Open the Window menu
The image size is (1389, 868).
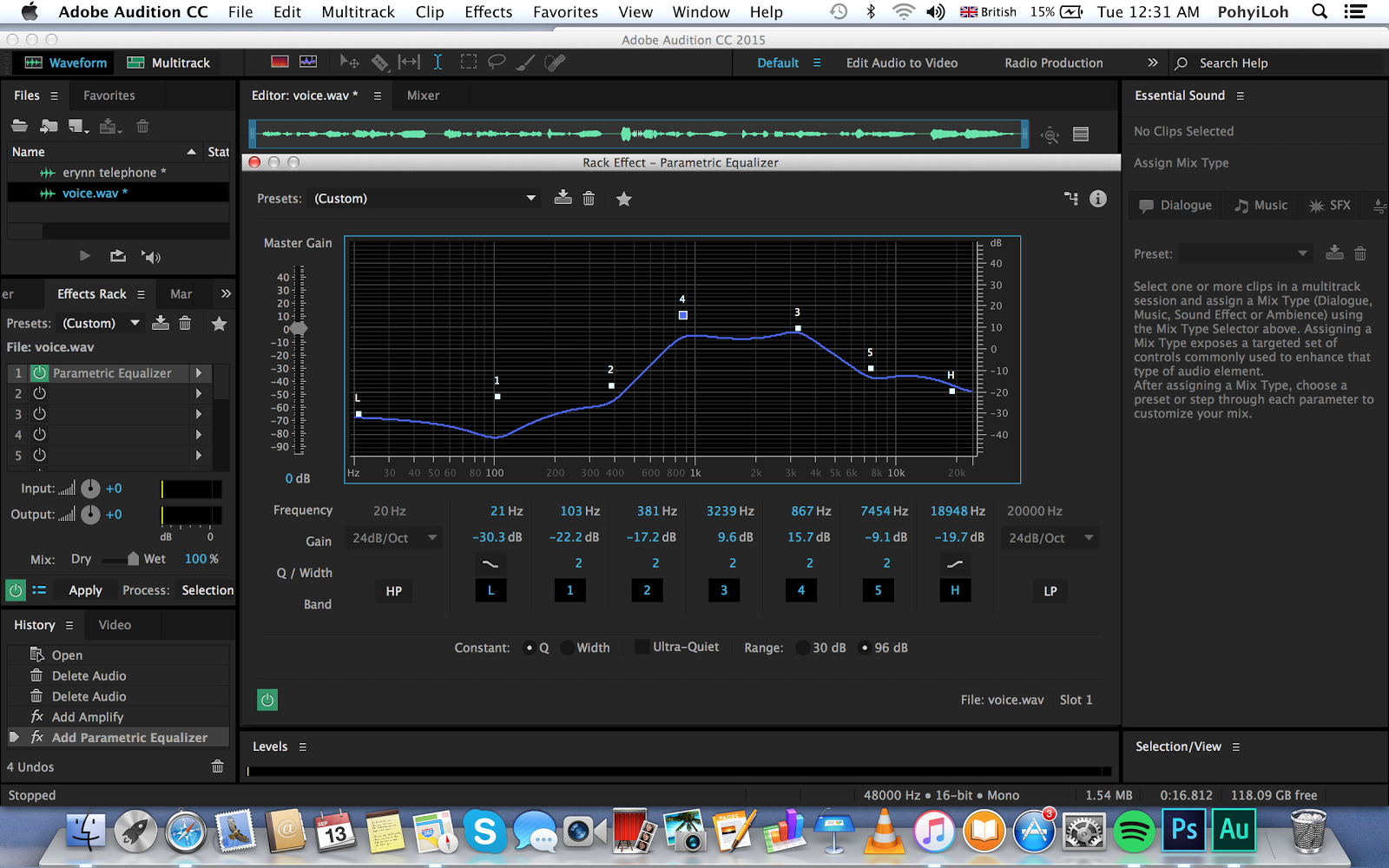pyautogui.click(x=701, y=11)
